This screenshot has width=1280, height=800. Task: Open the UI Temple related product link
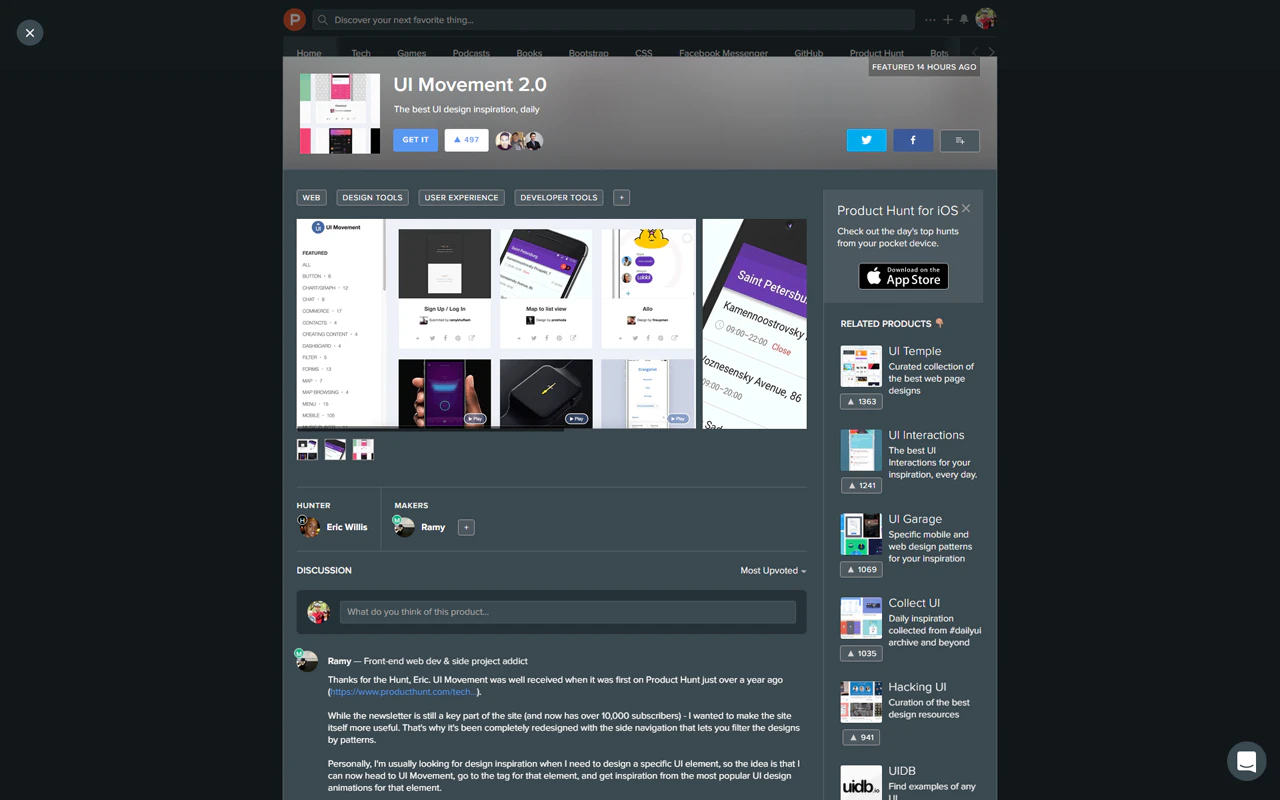coord(914,351)
